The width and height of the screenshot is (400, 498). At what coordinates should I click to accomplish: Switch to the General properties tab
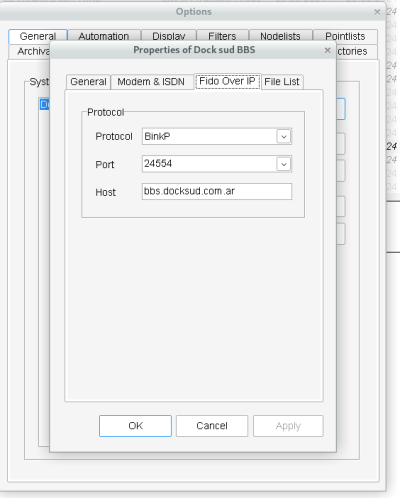(x=88, y=82)
